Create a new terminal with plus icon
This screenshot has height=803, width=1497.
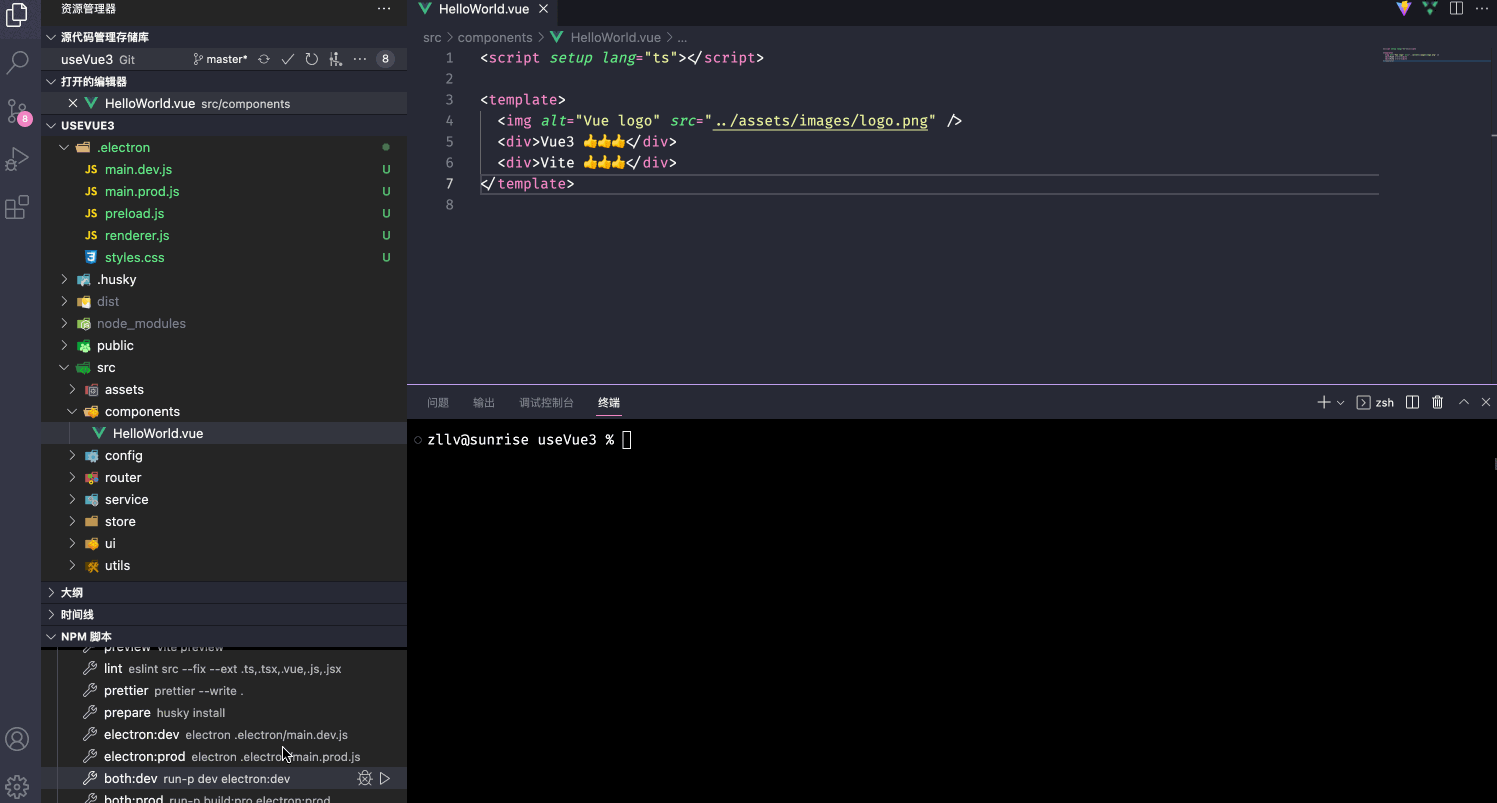[x=1324, y=402]
